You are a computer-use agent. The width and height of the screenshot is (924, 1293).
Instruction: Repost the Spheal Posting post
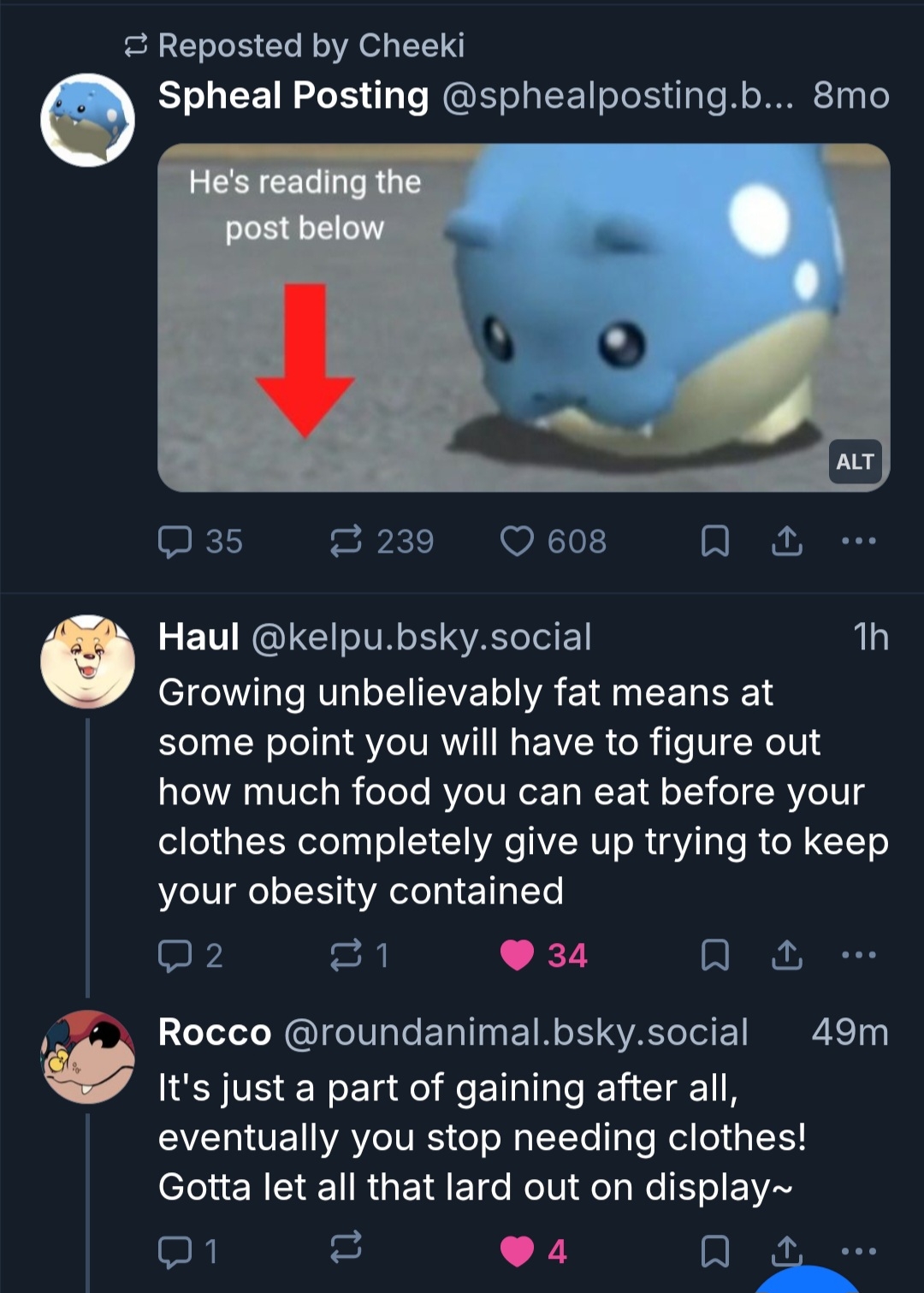coord(346,542)
